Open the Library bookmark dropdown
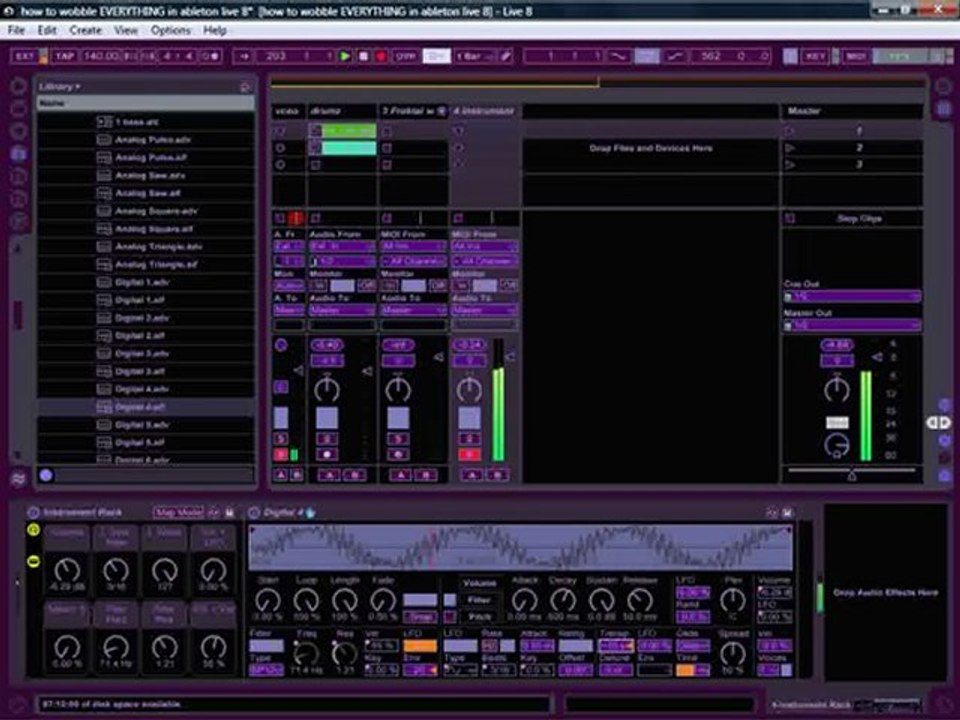This screenshot has height=720, width=960. [60, 86]
